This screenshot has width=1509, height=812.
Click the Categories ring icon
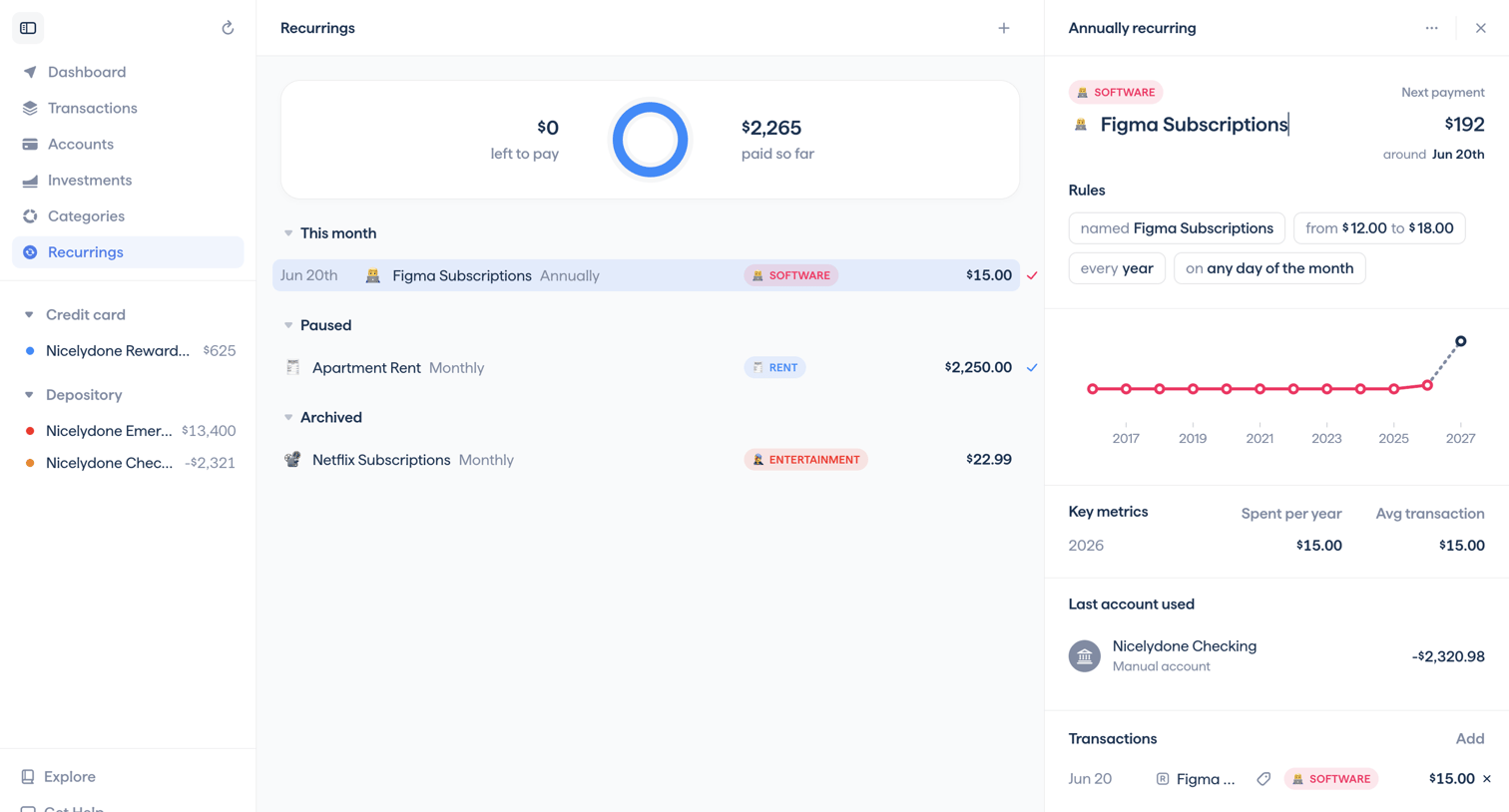click(30, 215)
